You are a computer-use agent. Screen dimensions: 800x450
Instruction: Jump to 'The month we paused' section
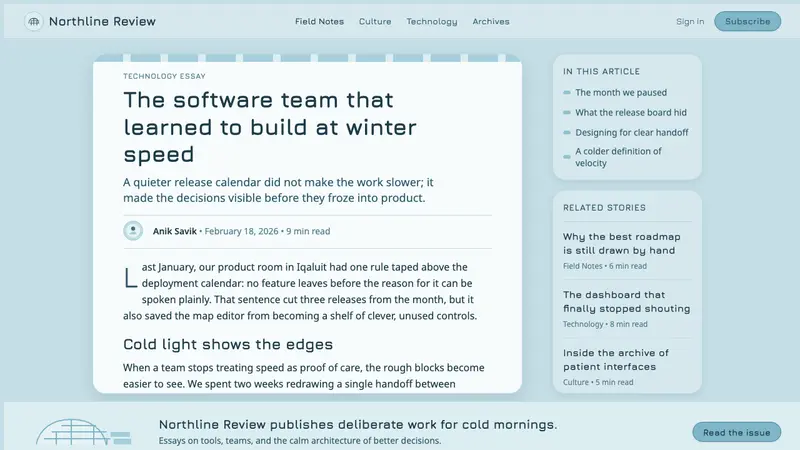point(621,92)
